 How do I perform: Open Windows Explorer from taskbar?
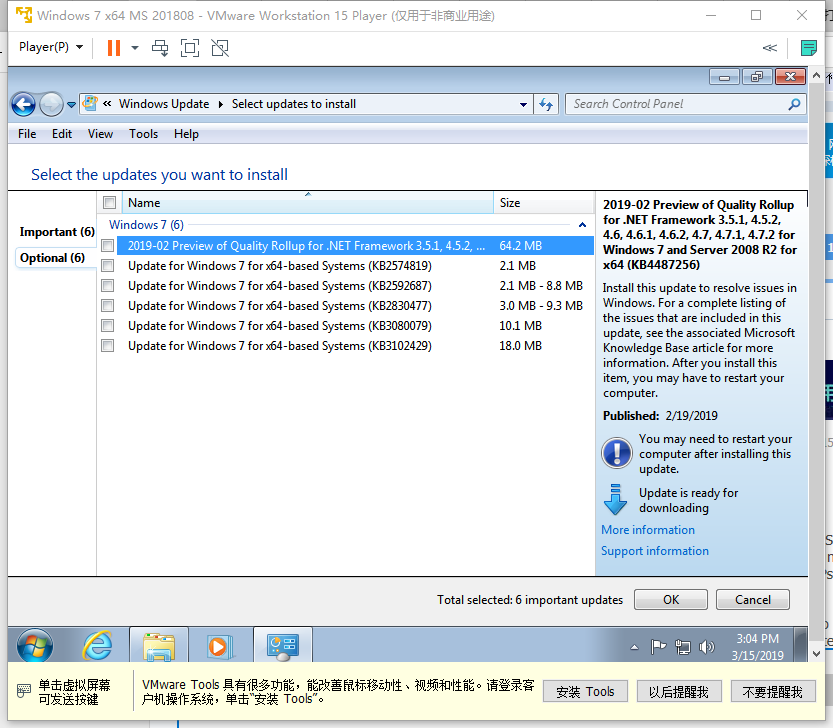159,645
